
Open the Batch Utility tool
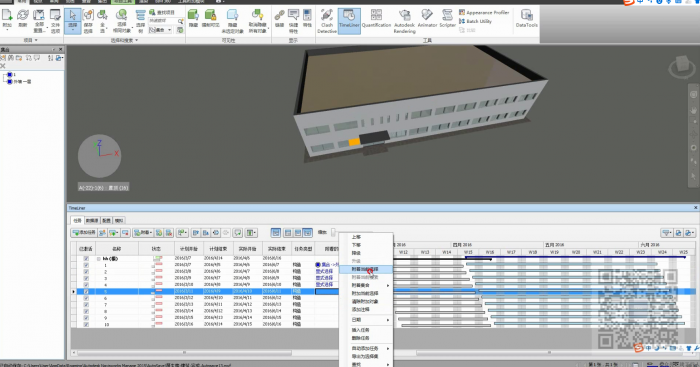click(475, 21)
